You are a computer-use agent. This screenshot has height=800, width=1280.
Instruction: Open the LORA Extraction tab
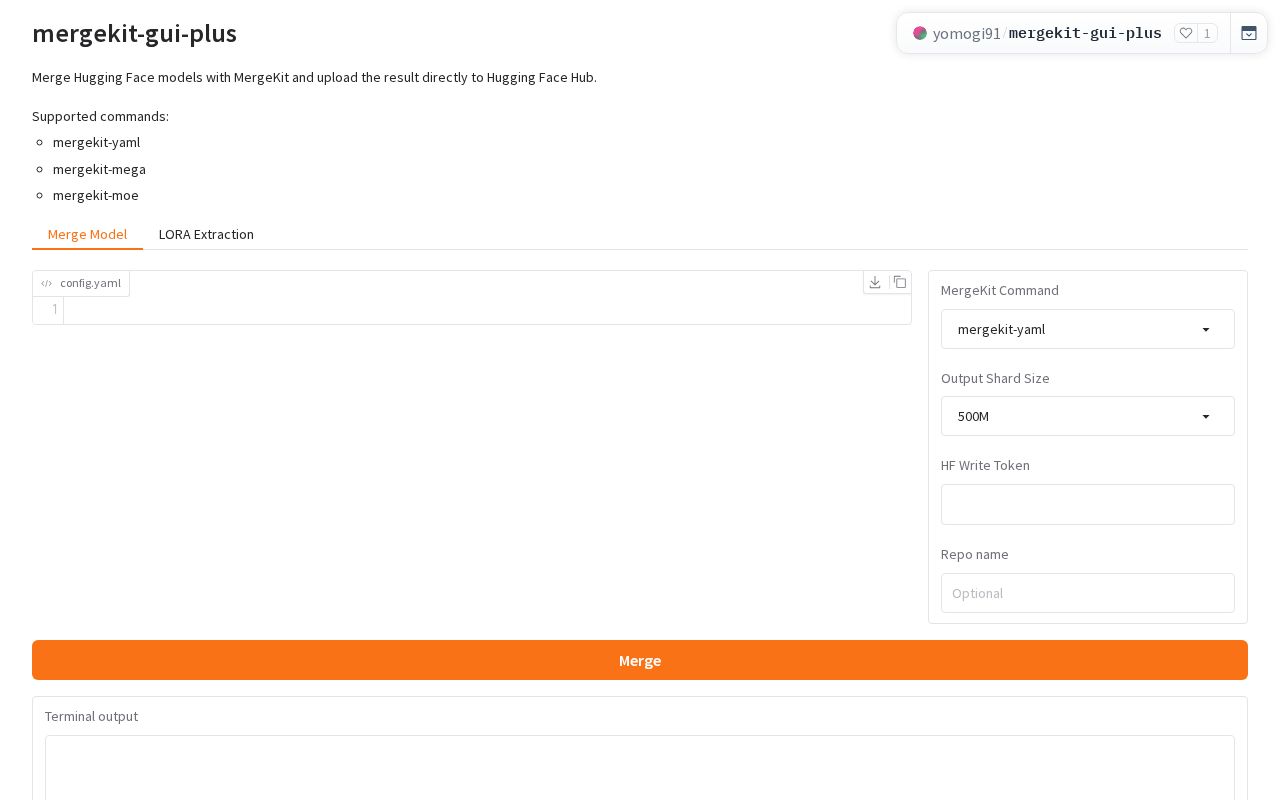click(206, 234)
